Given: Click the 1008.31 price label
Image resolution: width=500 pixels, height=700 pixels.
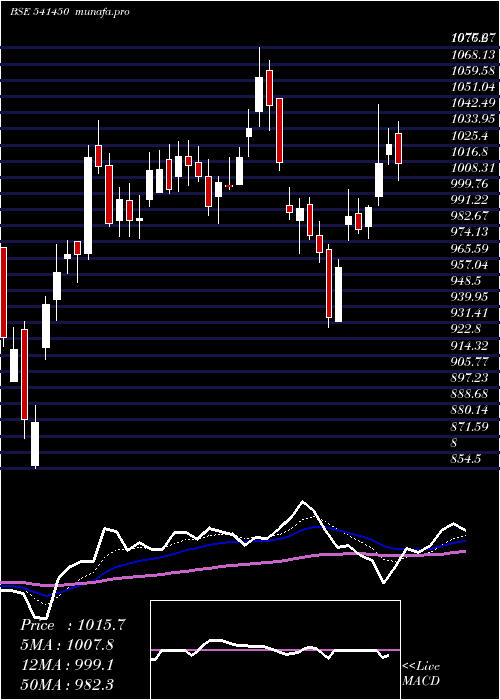Looking at the screenshot, I should point(473,167).
